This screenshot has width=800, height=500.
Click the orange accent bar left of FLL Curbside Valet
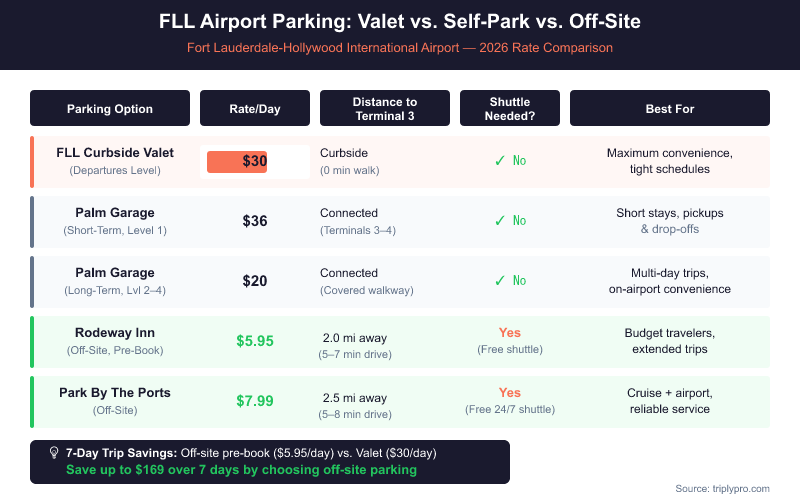click(32, 161)
